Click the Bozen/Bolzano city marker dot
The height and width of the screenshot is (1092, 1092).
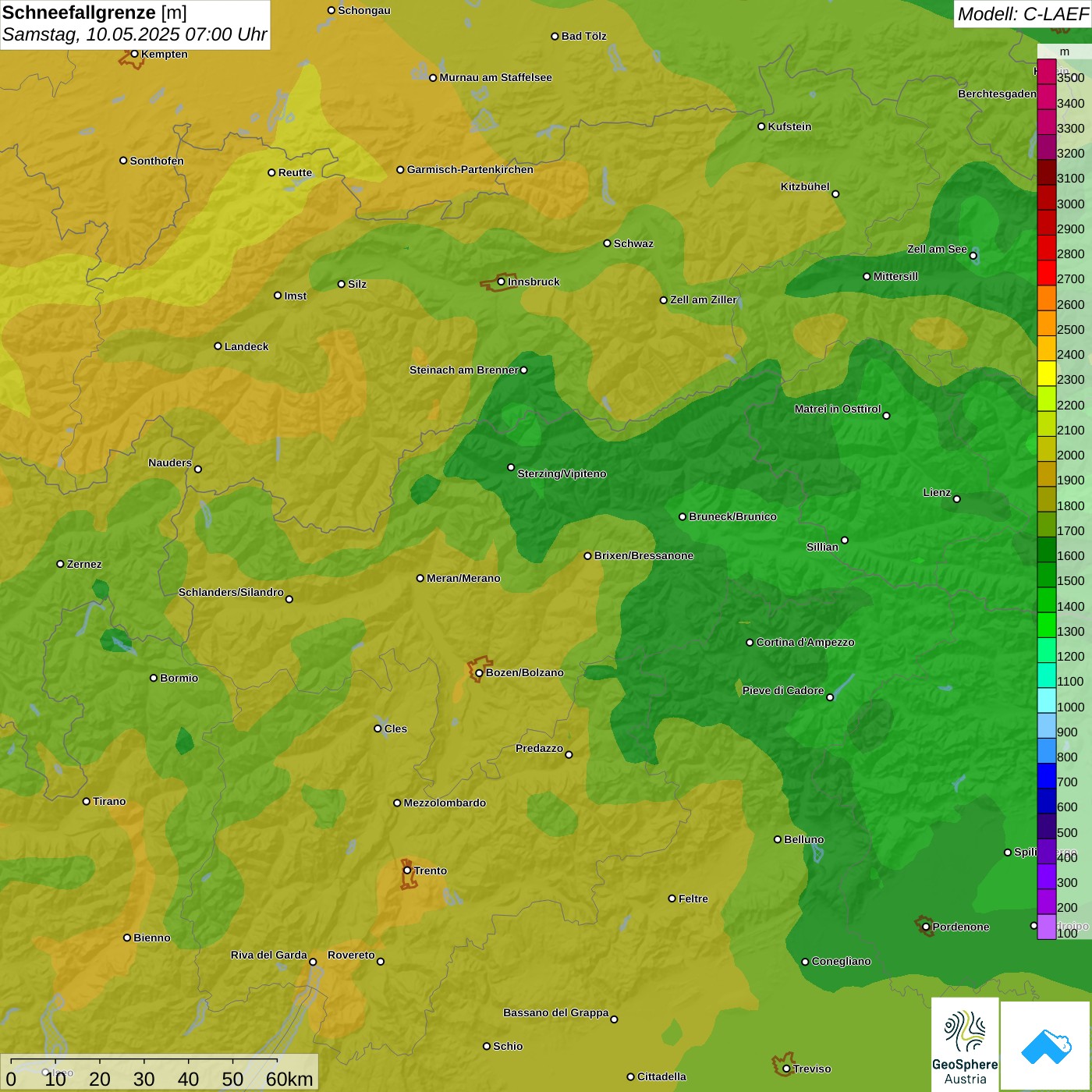click(x=479, y=672)
